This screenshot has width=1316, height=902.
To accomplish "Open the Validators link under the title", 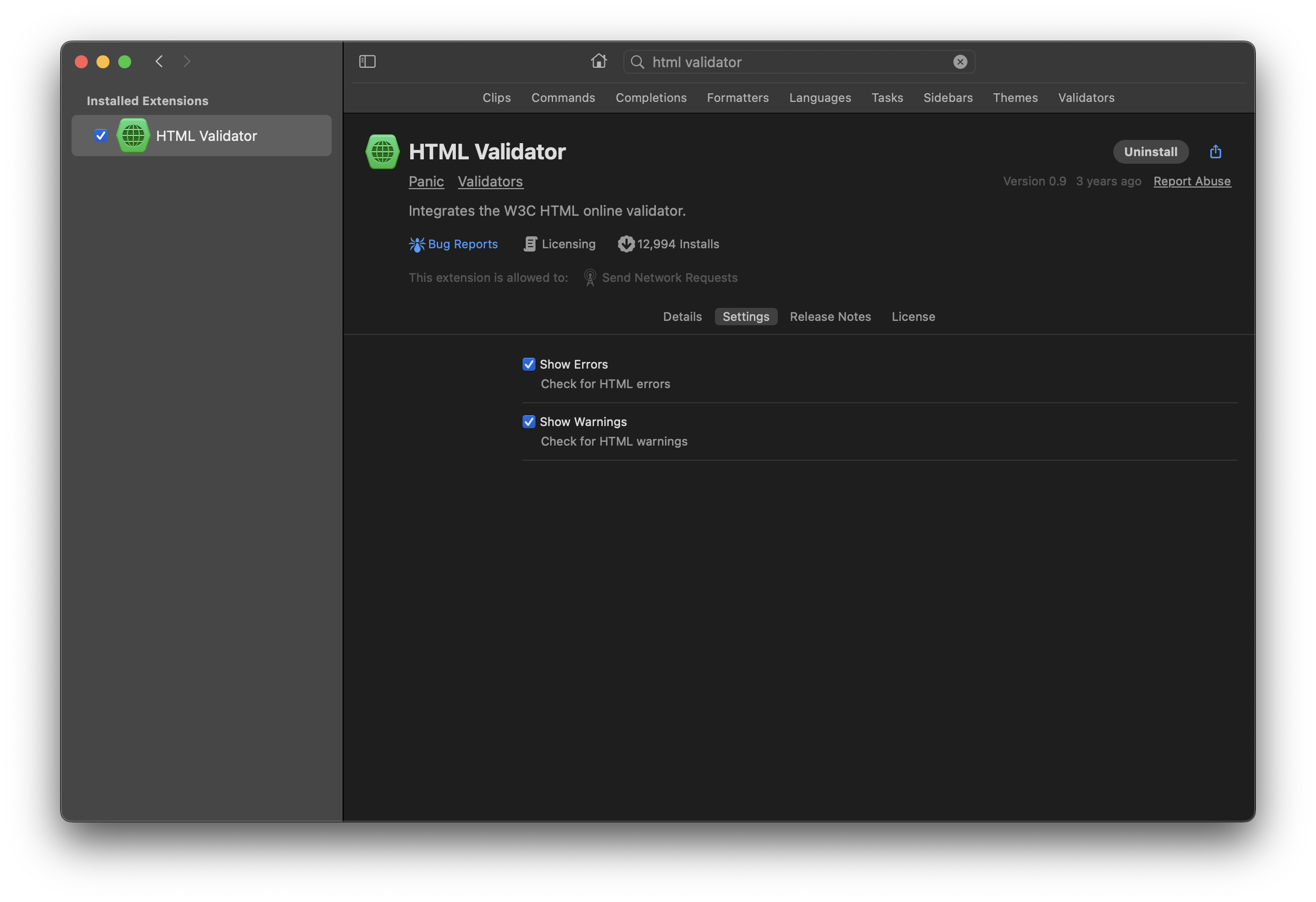I will pyautogui.click(x=490, y=181).
